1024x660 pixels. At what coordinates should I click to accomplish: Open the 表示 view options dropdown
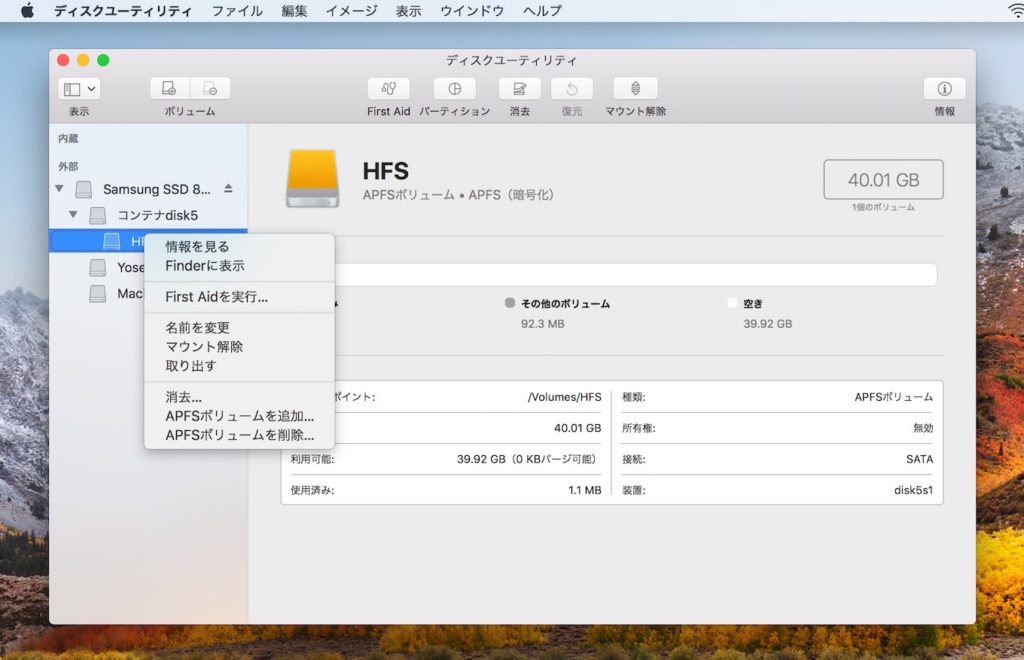tap(77, 88)
